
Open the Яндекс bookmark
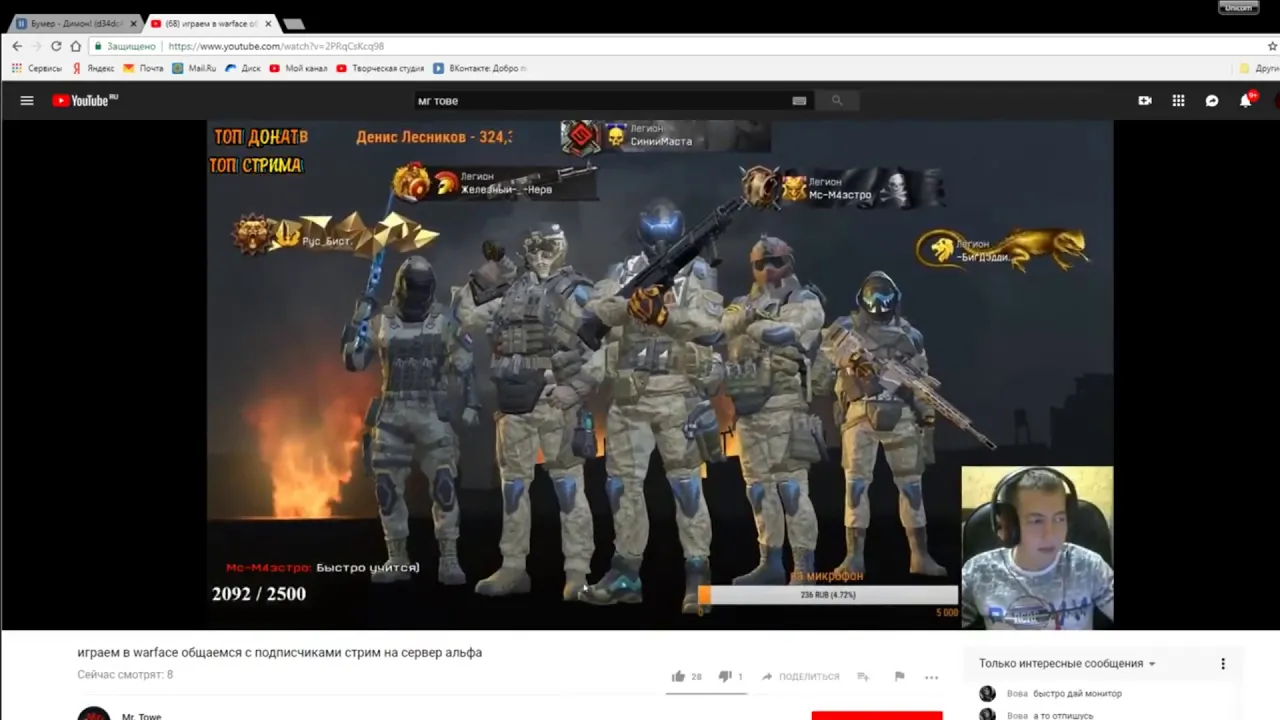tap(93, 68)
